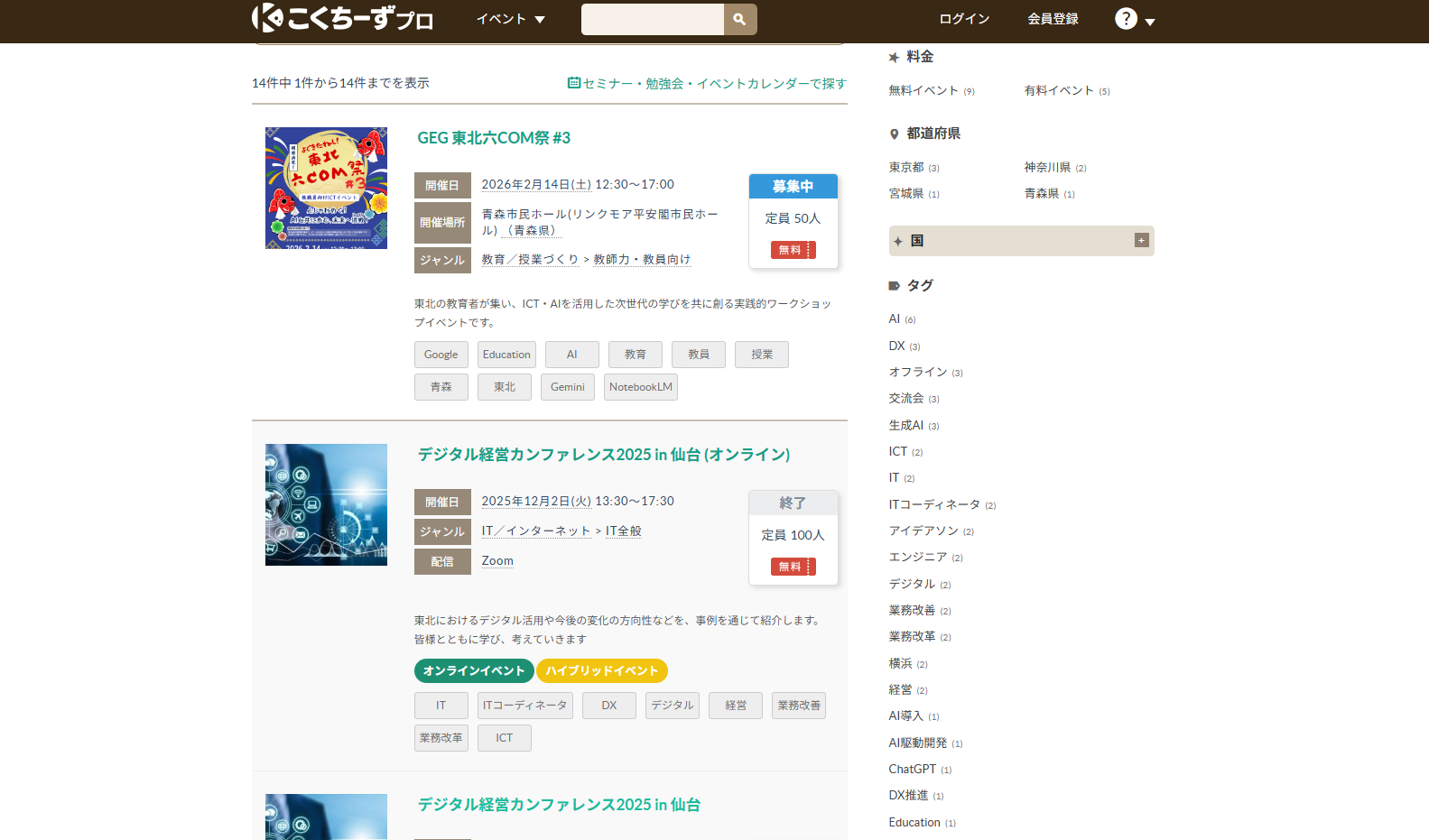Viewport: 1429px width, 840px height.
Task: Click the search magnifier button
Action: pos(739,19)
